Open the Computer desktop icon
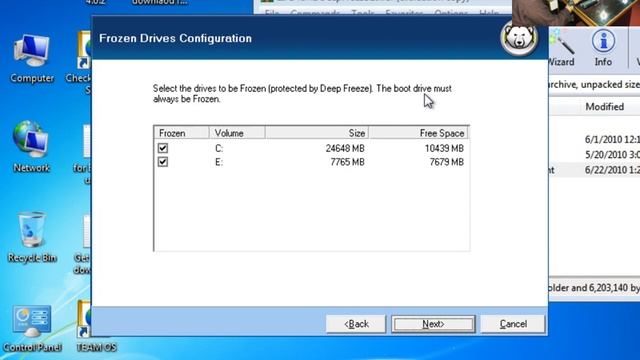Viewport: 640px width, 360px height. coord(32,58)
